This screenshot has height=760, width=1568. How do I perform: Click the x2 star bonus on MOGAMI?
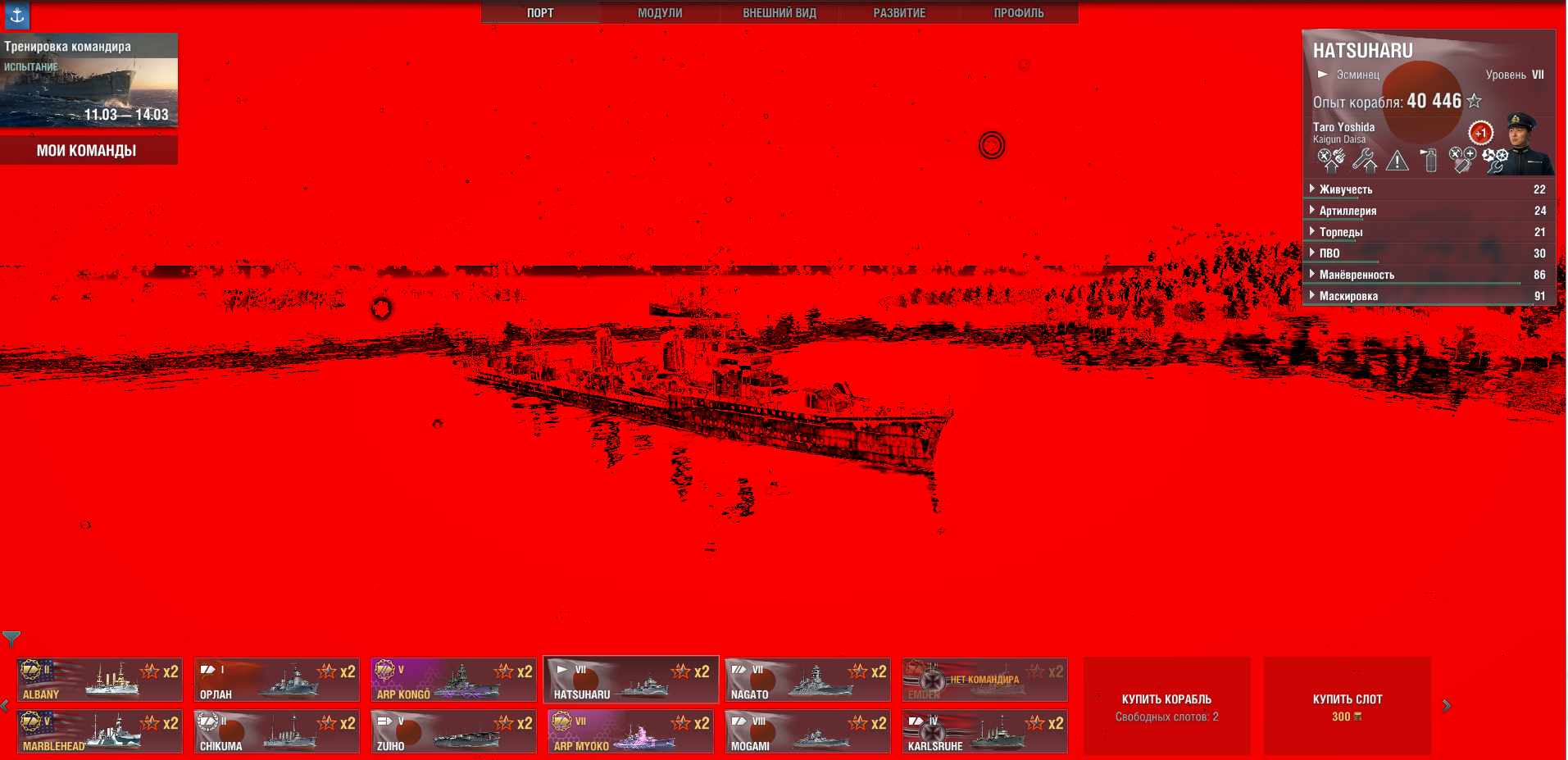tap(868, 723)
